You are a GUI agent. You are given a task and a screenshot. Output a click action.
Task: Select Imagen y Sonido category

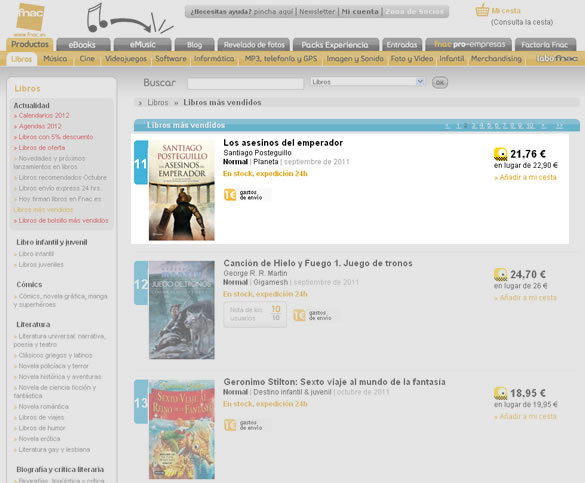pos(355,59)
